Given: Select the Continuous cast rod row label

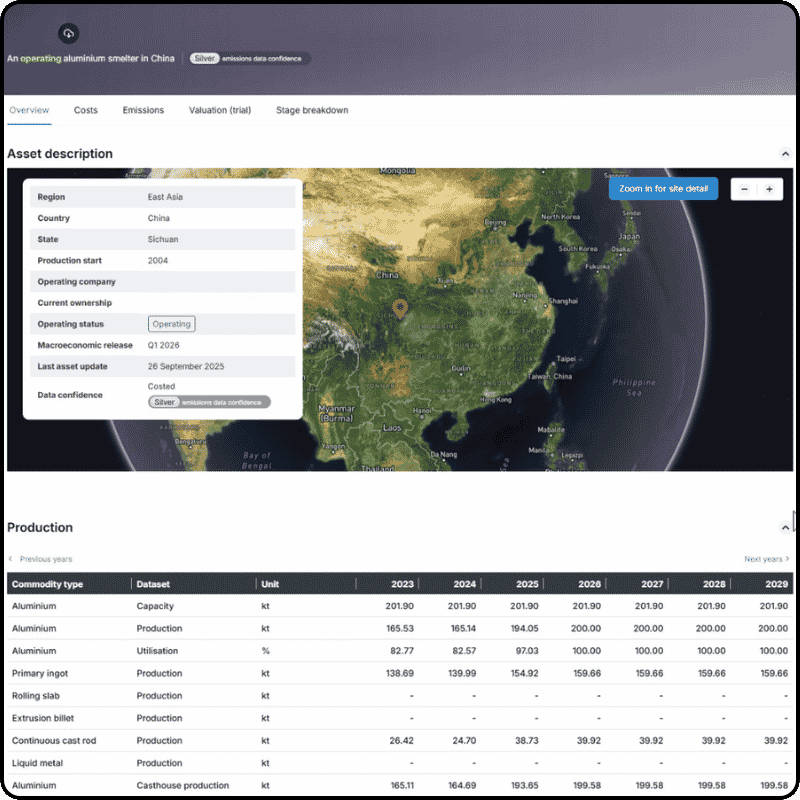Looking at the screenshot, I should coord(54,741).
